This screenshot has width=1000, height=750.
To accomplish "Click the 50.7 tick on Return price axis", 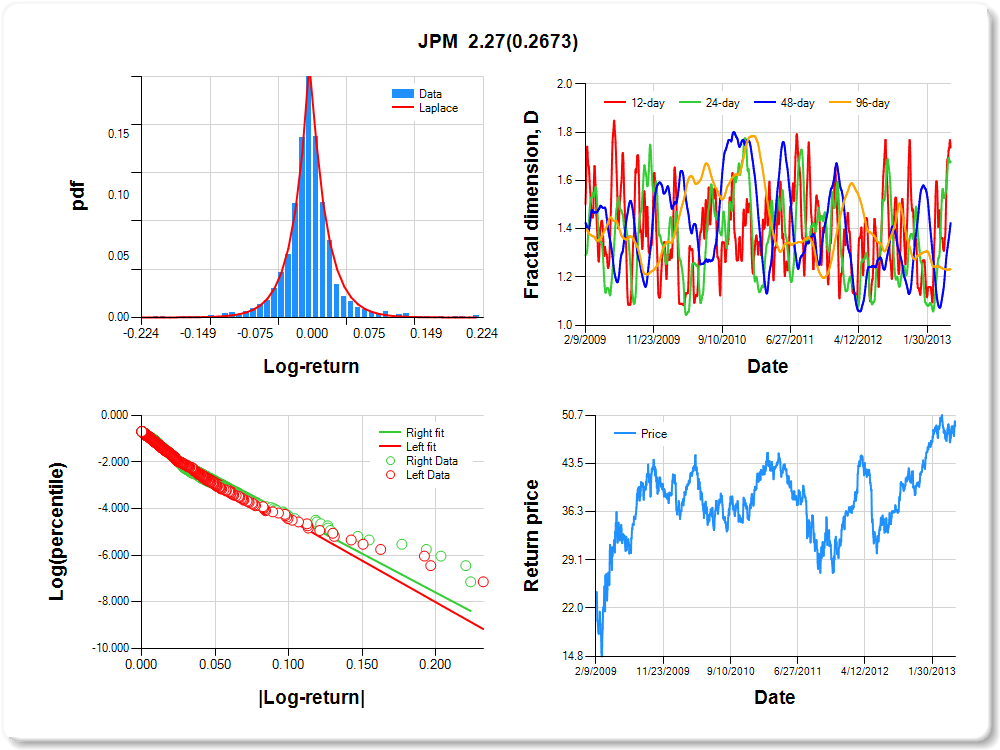I will pos(573,415).
